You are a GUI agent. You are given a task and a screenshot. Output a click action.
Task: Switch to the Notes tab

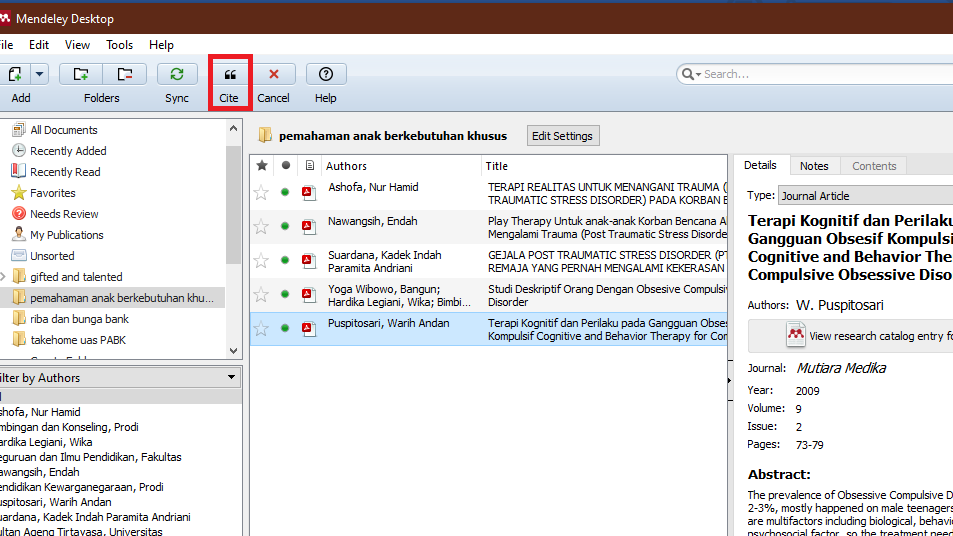coord(814,166)
